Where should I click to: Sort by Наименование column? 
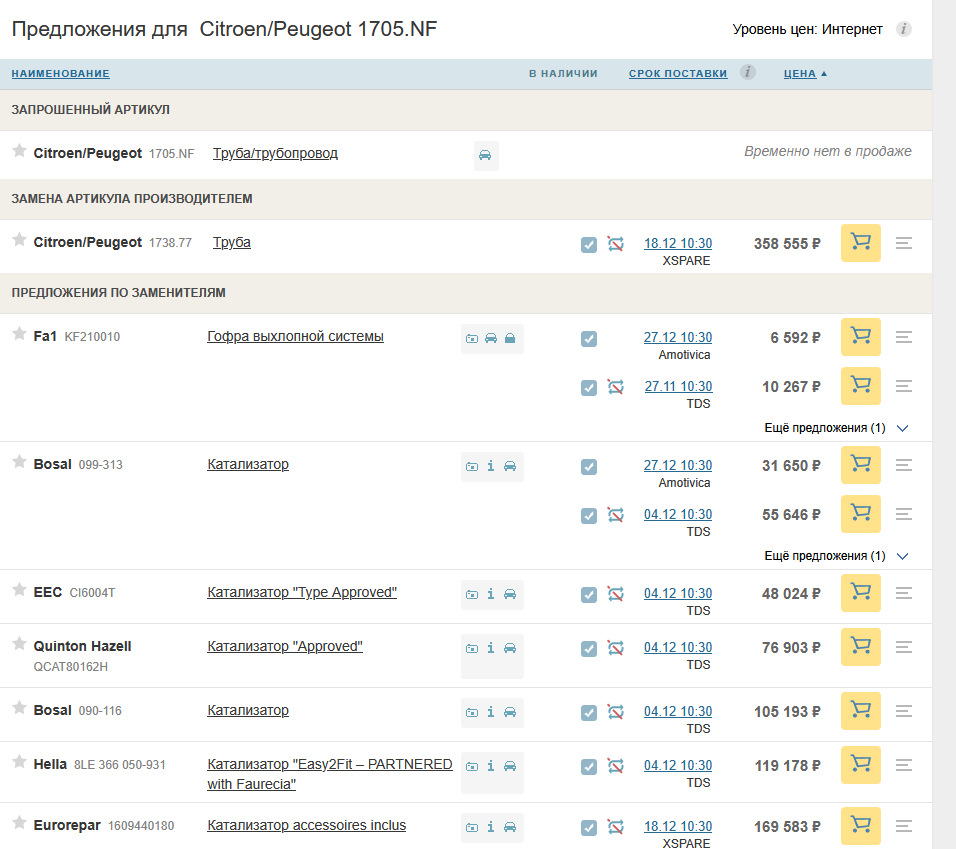click(x=60, y=73)
